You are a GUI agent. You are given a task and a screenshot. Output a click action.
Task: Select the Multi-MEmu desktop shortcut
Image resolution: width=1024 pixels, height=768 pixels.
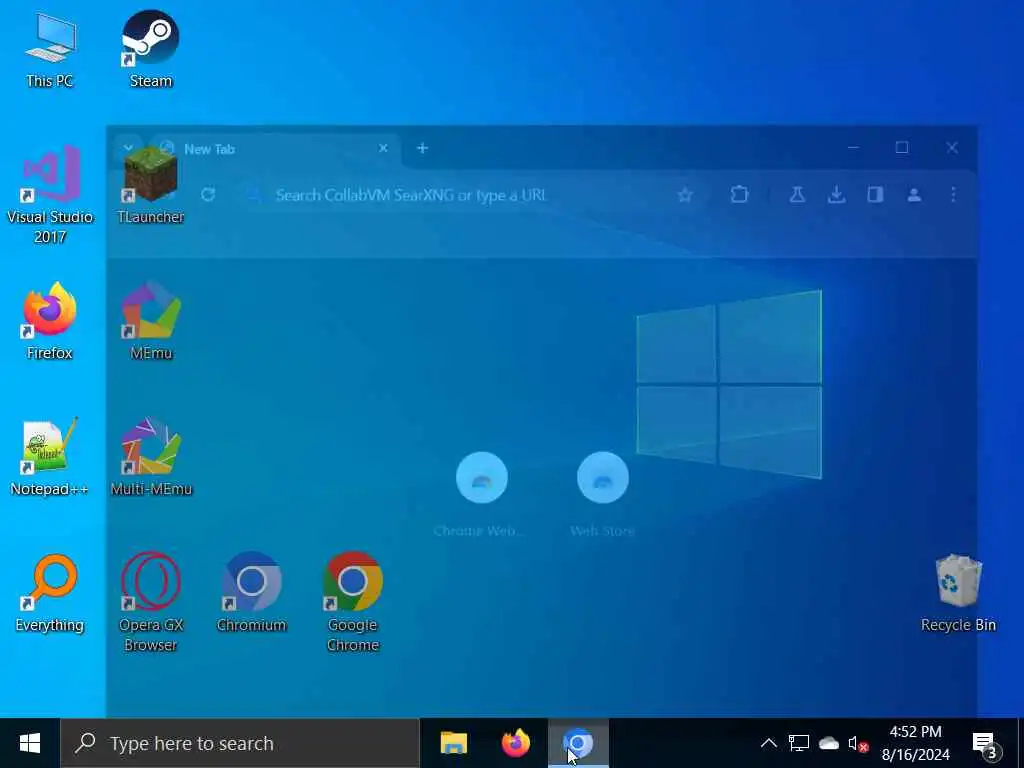click(x=151, y=457)
